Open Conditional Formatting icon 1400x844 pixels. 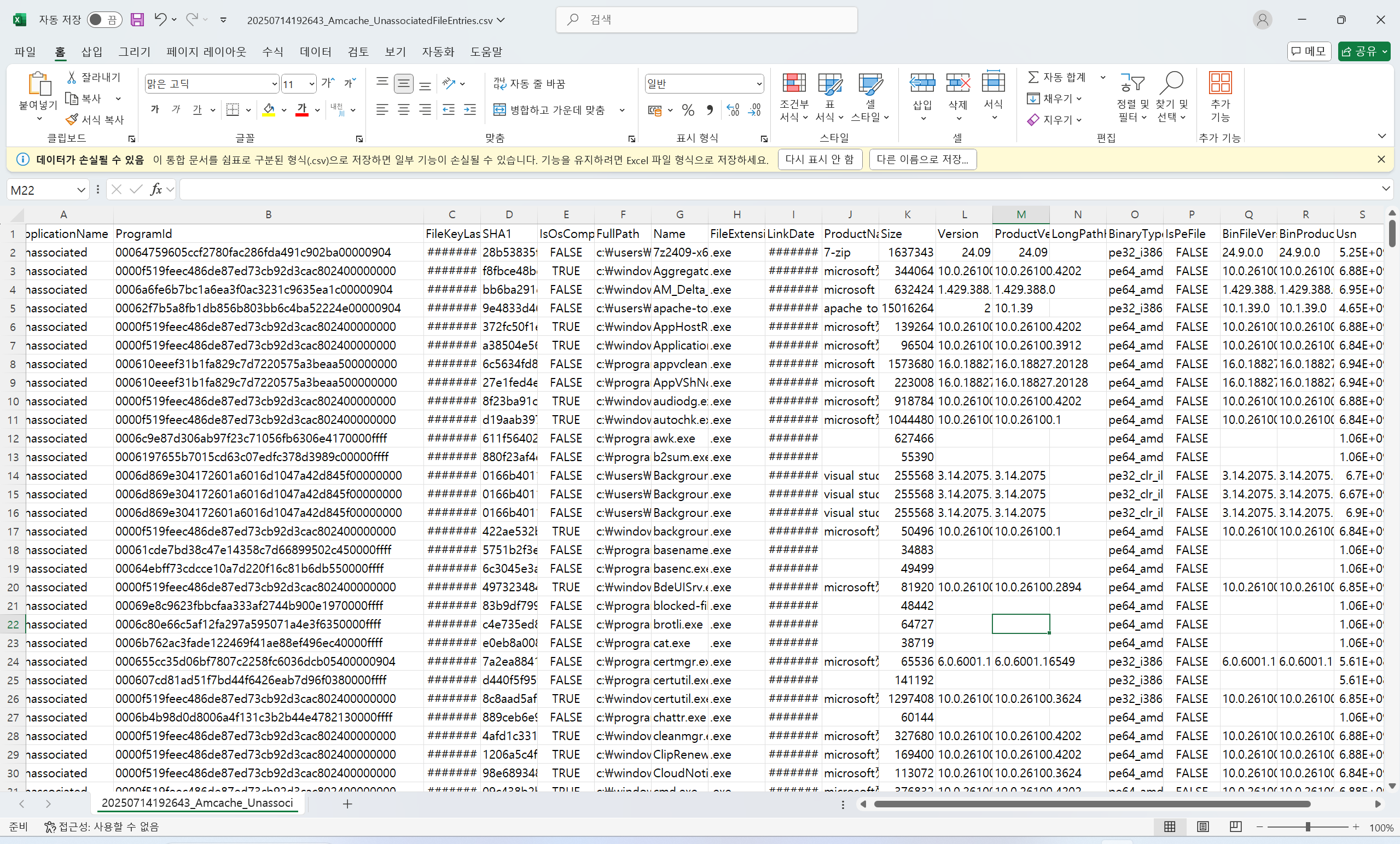pos(794,84)
